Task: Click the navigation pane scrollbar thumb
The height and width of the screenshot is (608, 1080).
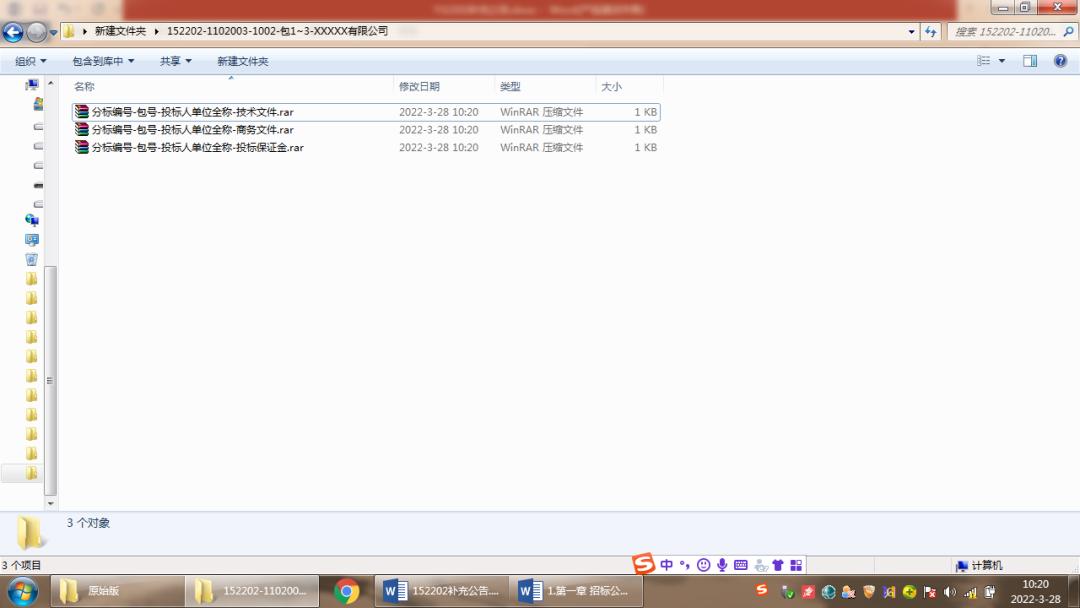Action: click(x=50, y=380)
